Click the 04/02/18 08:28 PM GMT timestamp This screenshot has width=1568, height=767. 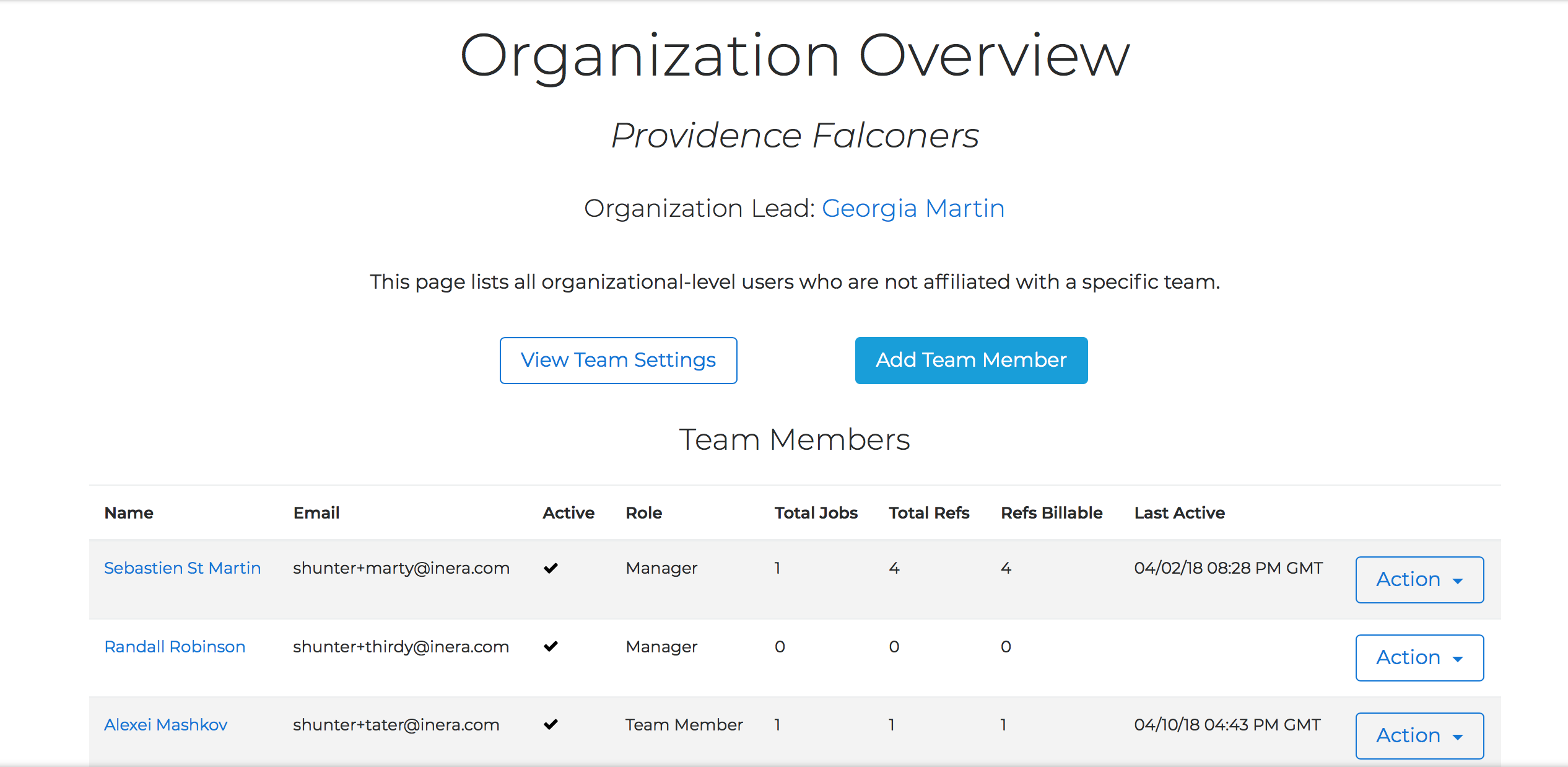1228,568
